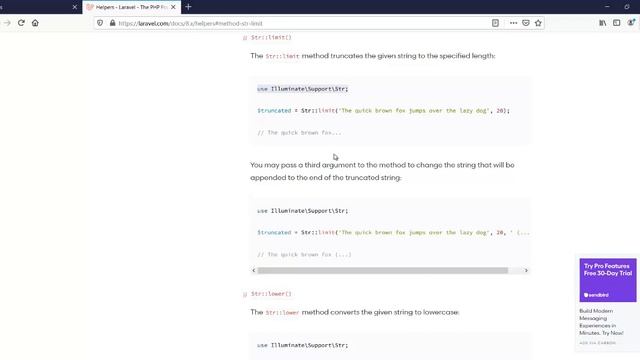Toggle reader view in address bar
The height and width of the screenshot is (360, 640).
tap(495, 23)
